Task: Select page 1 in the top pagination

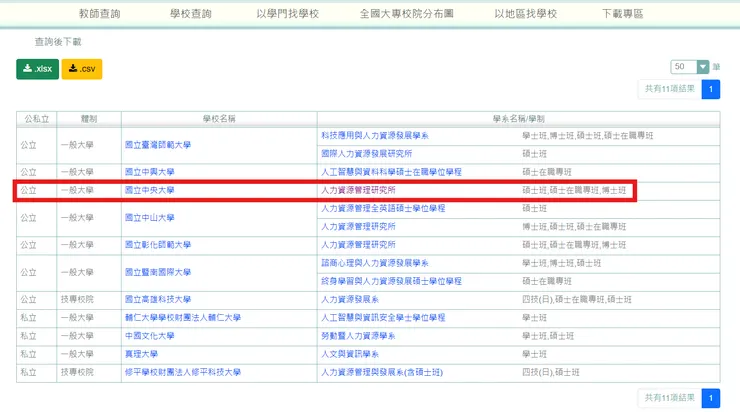Action: click(x=711, y=89)
